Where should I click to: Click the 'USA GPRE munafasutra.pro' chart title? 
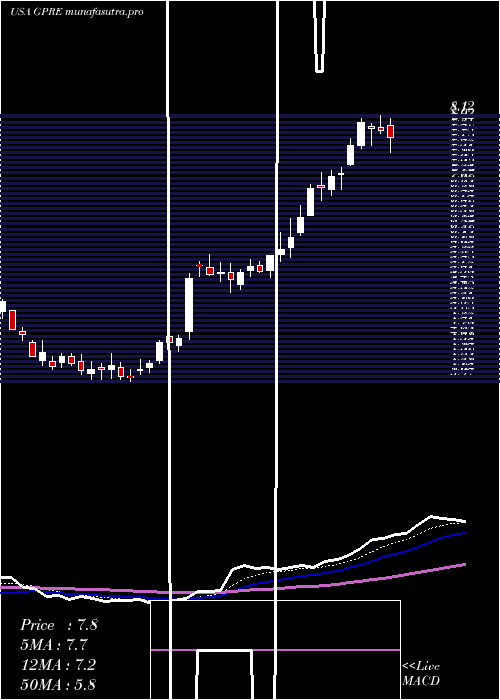pos(77,12)
